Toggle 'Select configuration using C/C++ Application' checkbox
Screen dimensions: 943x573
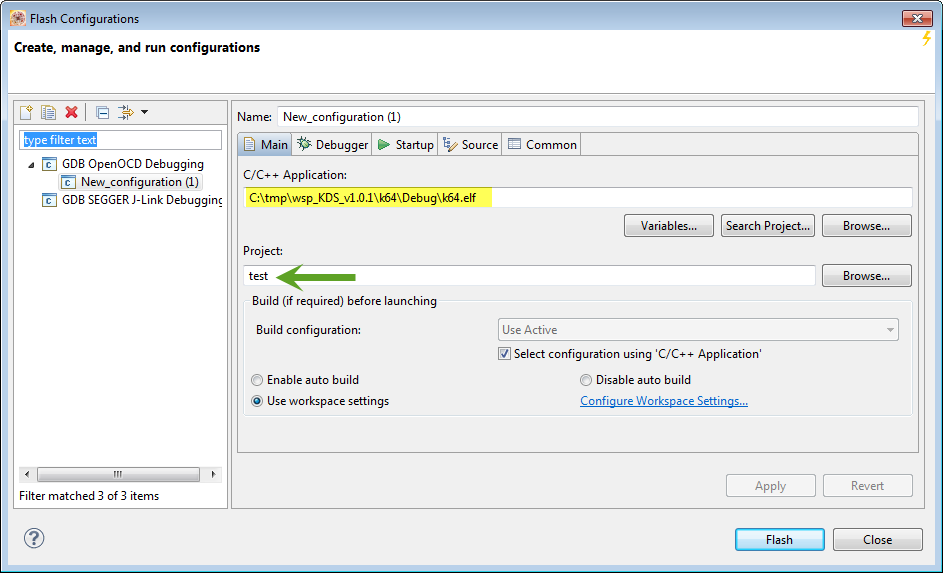tap(505, 354)
